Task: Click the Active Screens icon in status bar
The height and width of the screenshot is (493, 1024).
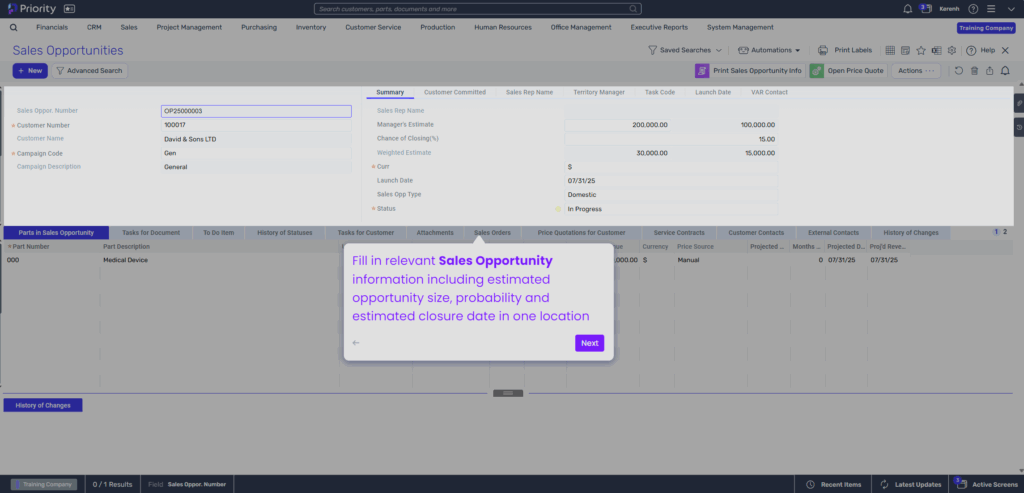Action: [959, 484]
